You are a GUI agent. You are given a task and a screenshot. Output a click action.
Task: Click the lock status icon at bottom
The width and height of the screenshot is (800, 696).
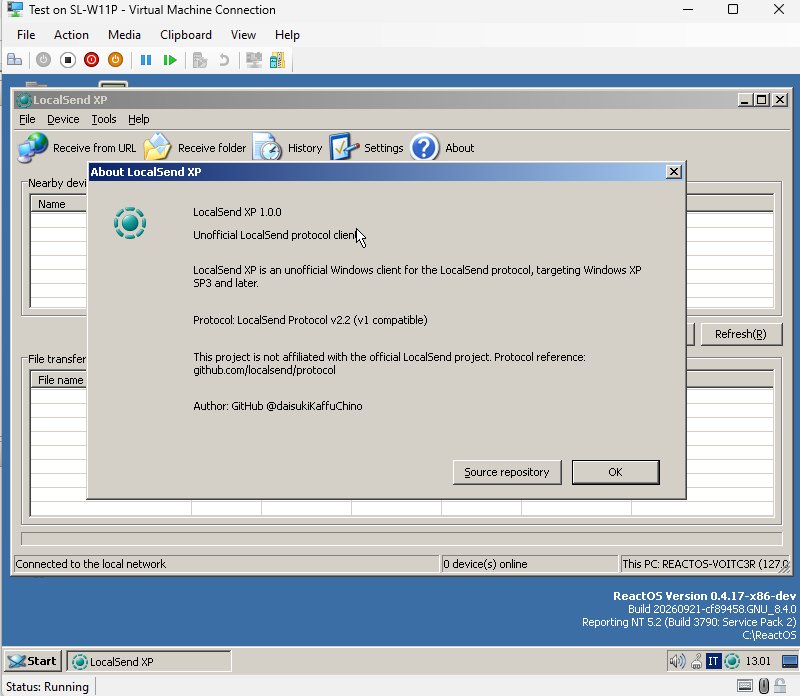[780, 686]
